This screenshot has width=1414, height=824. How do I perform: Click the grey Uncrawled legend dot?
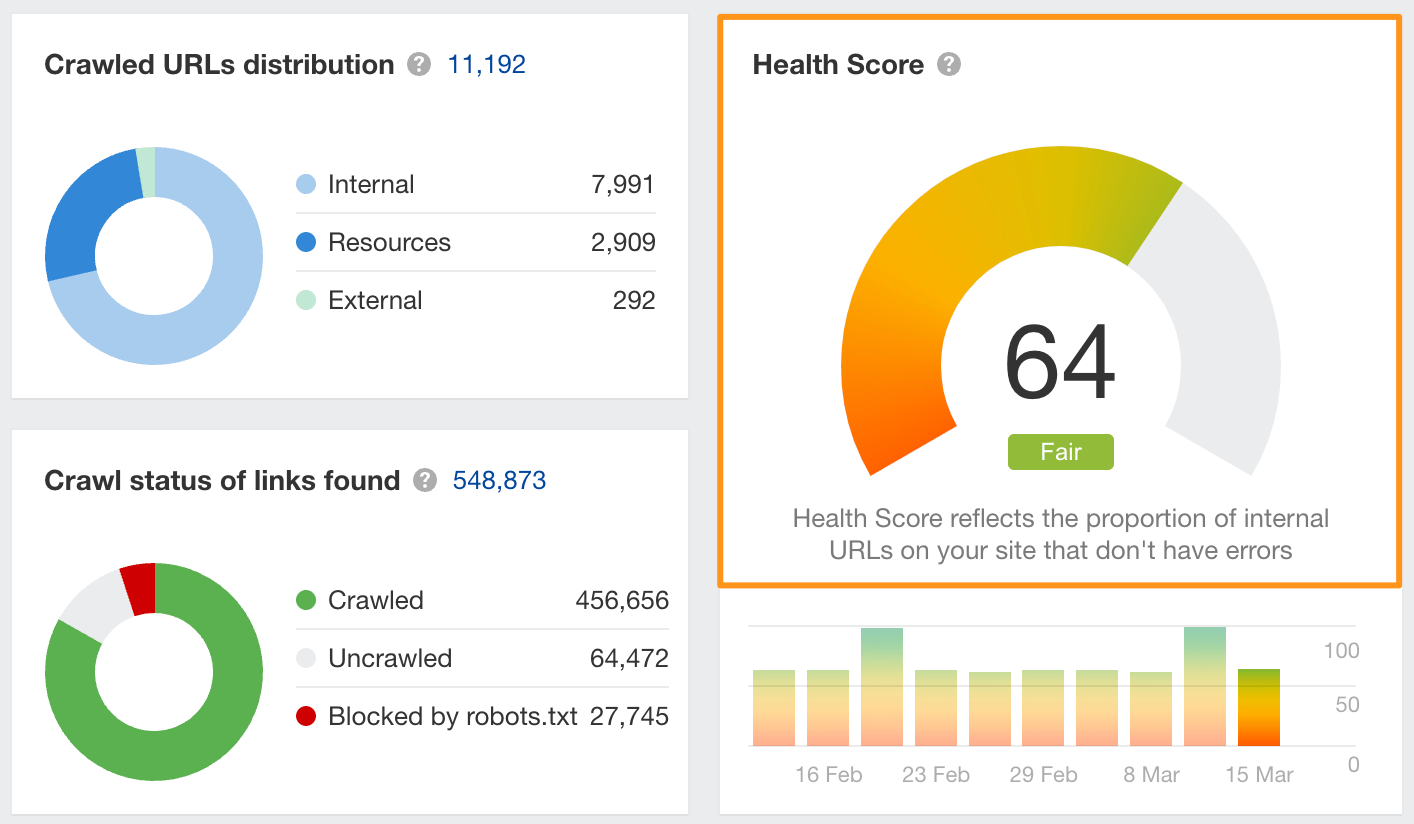tap(306, 659)
